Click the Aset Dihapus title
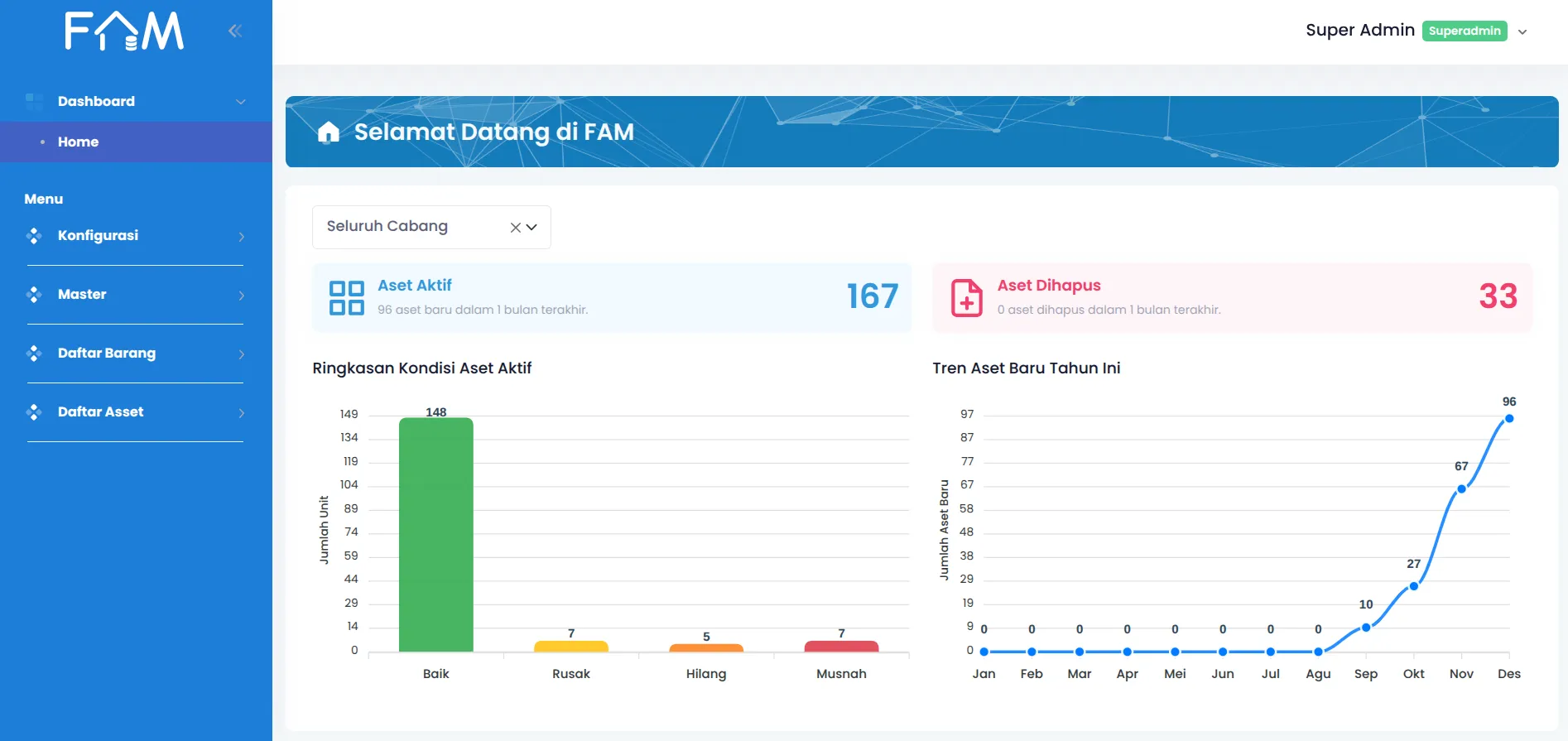1568x741 pixels. pyautogui.click(x=1049, y=286)
